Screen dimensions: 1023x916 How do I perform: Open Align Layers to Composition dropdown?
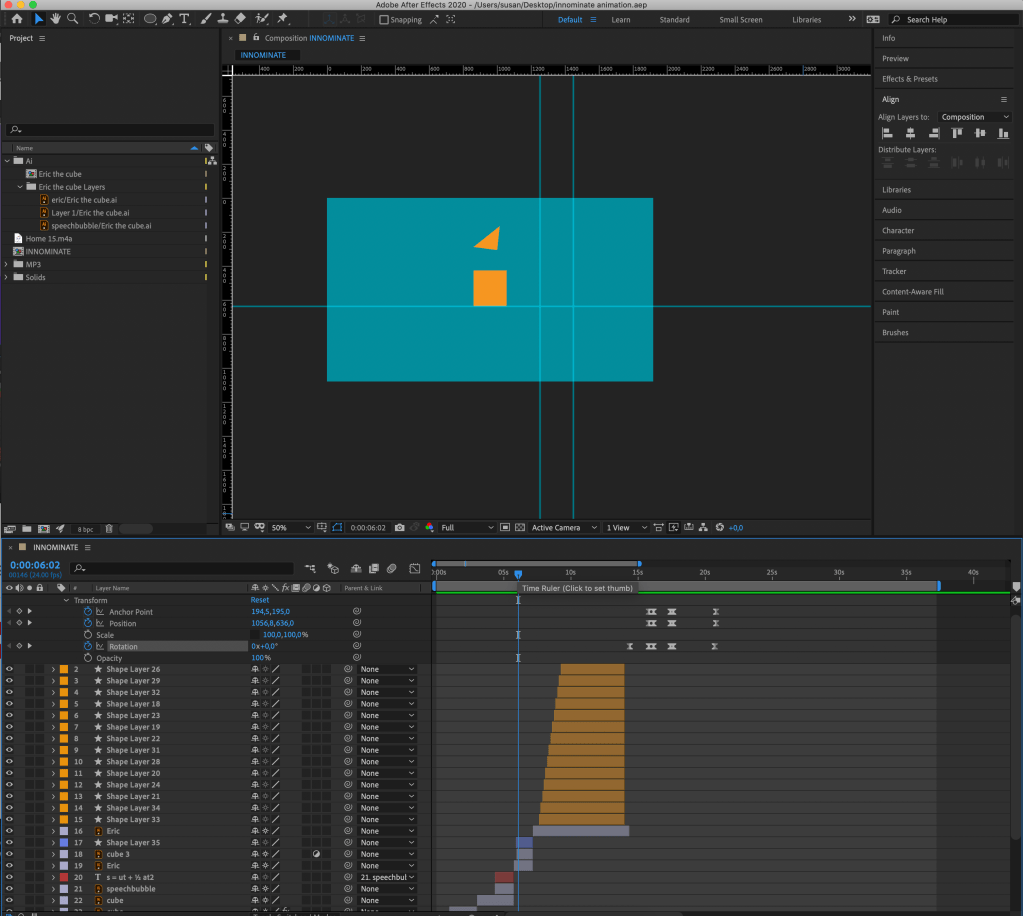pos(975,117)
